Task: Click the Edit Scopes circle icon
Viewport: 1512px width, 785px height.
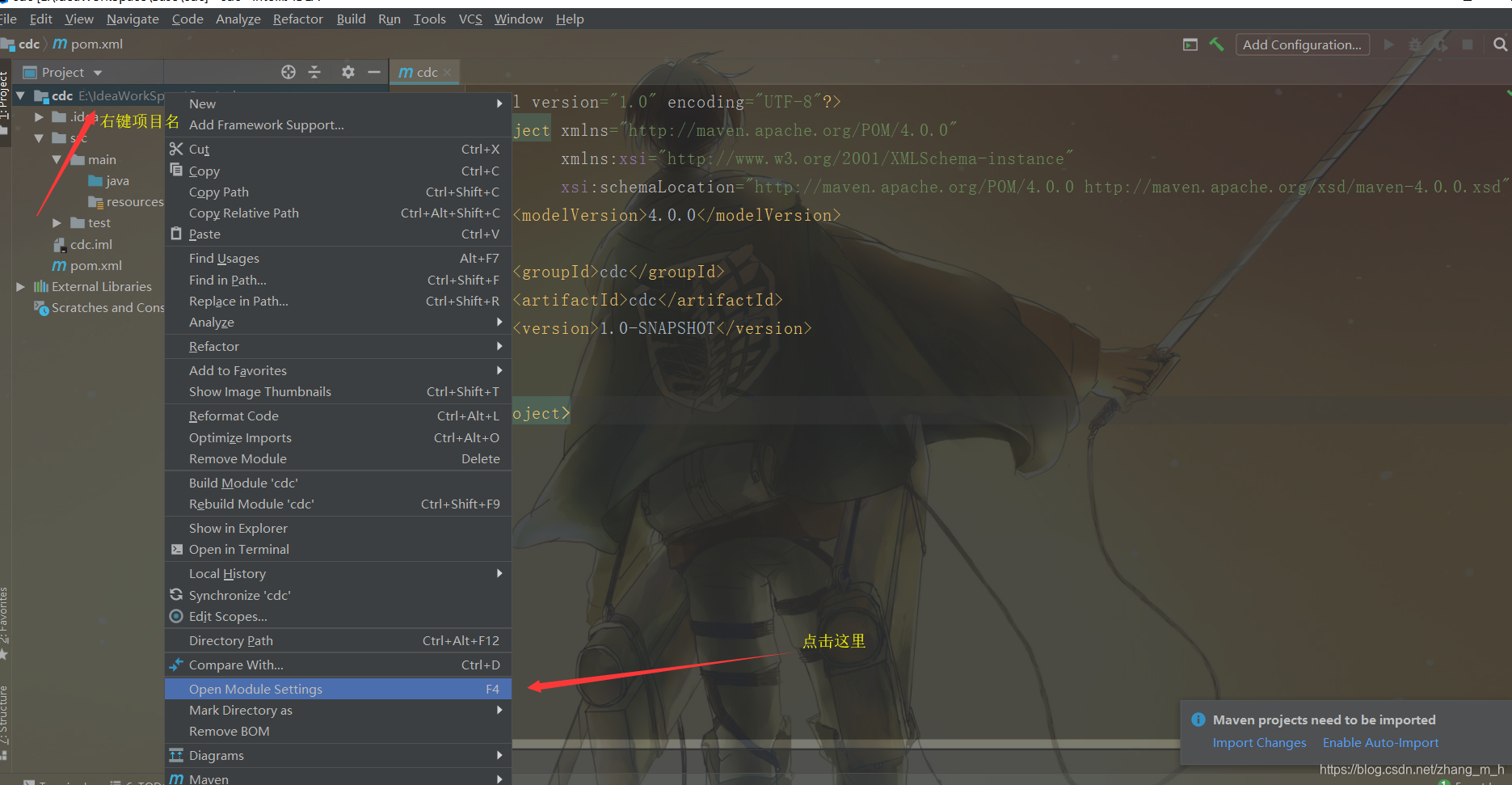Action: point(176,616)
